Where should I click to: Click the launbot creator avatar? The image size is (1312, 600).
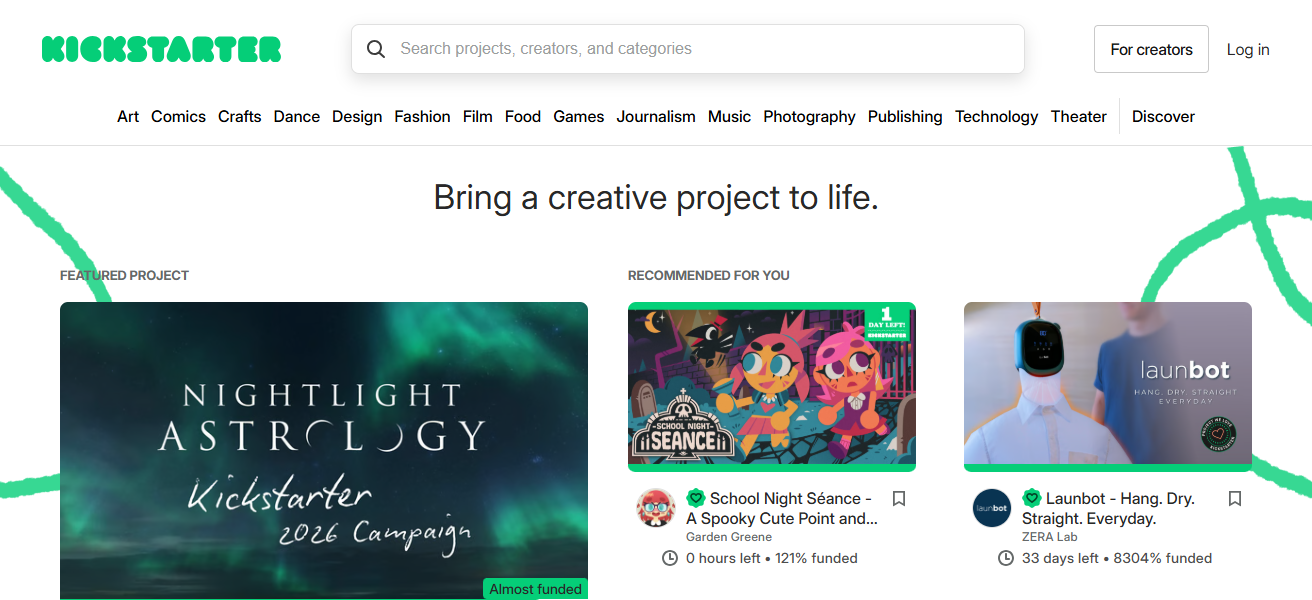[991, 508]
